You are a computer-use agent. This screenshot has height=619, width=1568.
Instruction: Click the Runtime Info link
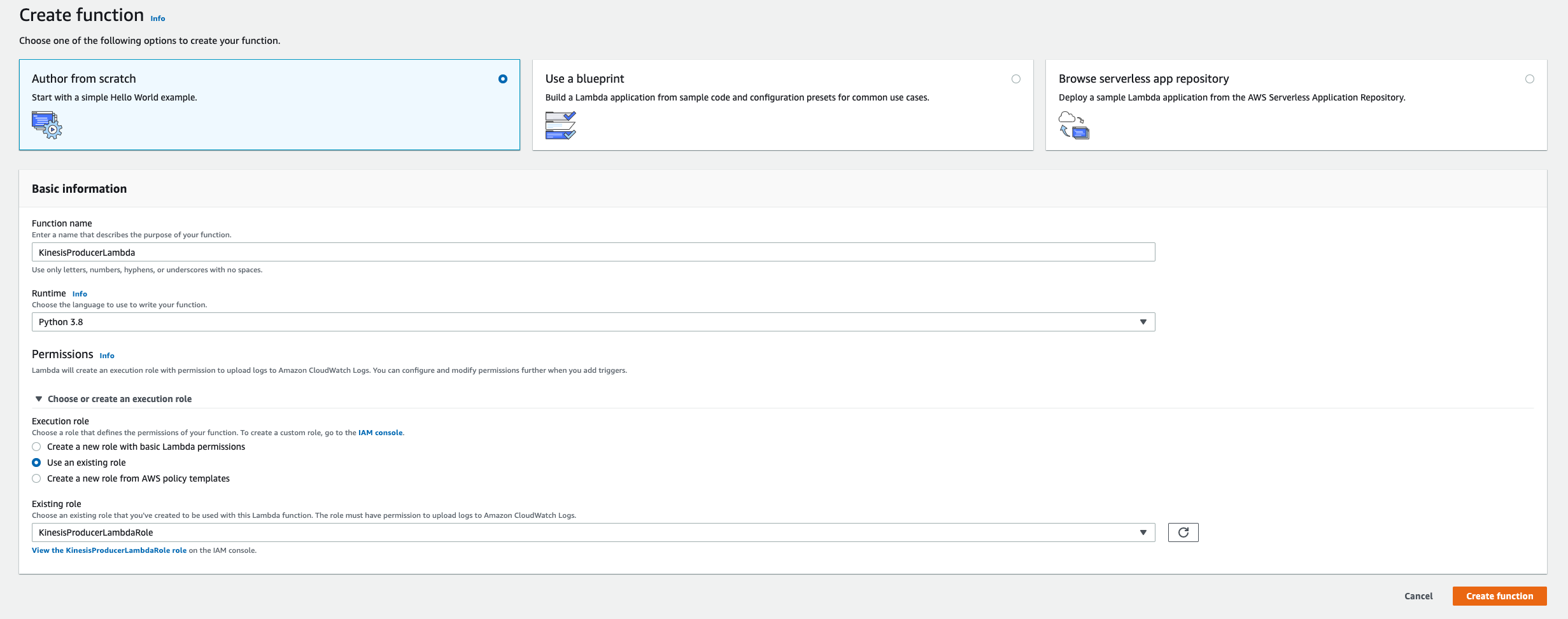click(80, 293)
